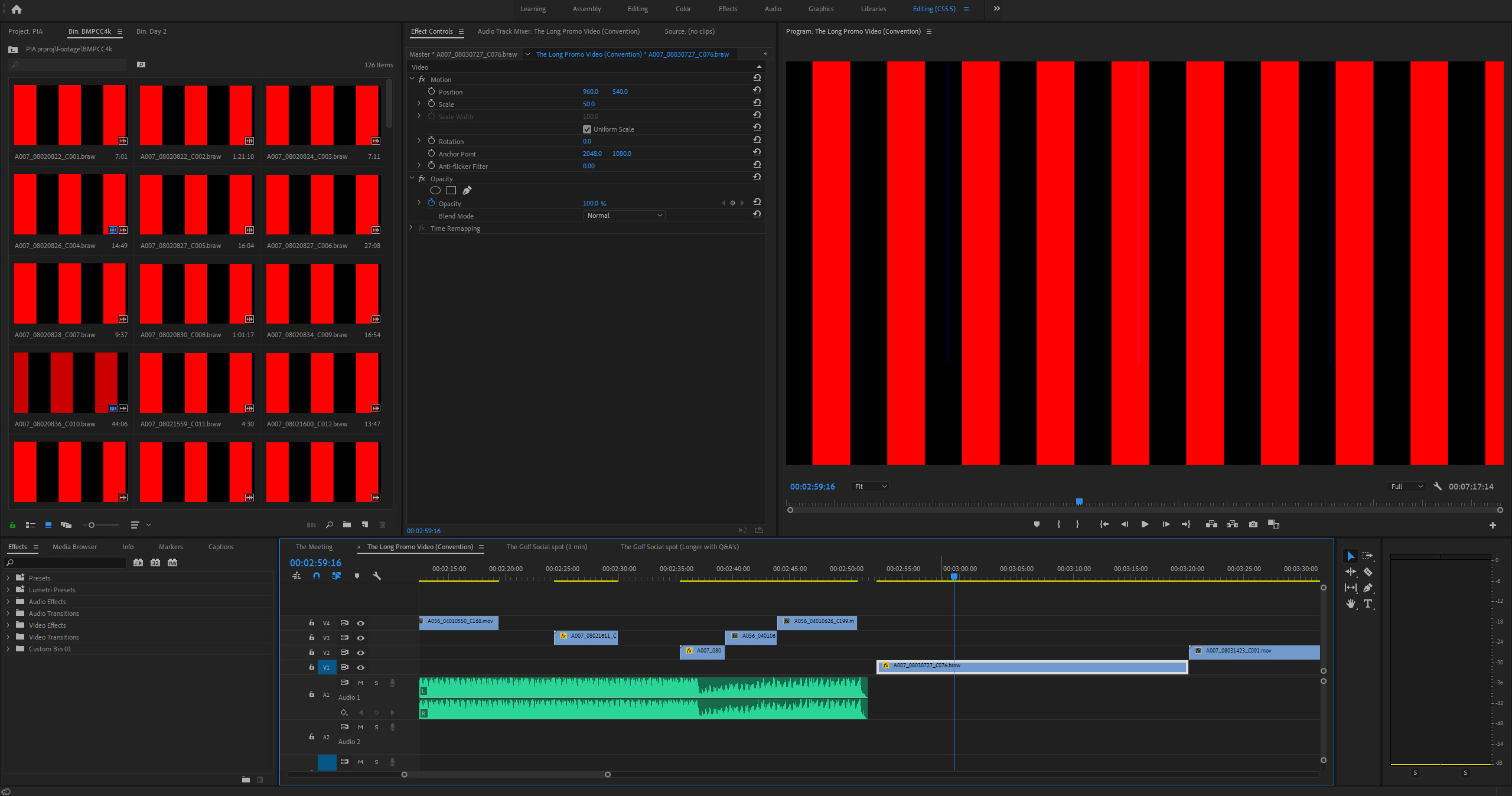The height and width of the screenshot is (796, 1512).
Task: Expand Video Effects folder
Action: tap(8, 625)
